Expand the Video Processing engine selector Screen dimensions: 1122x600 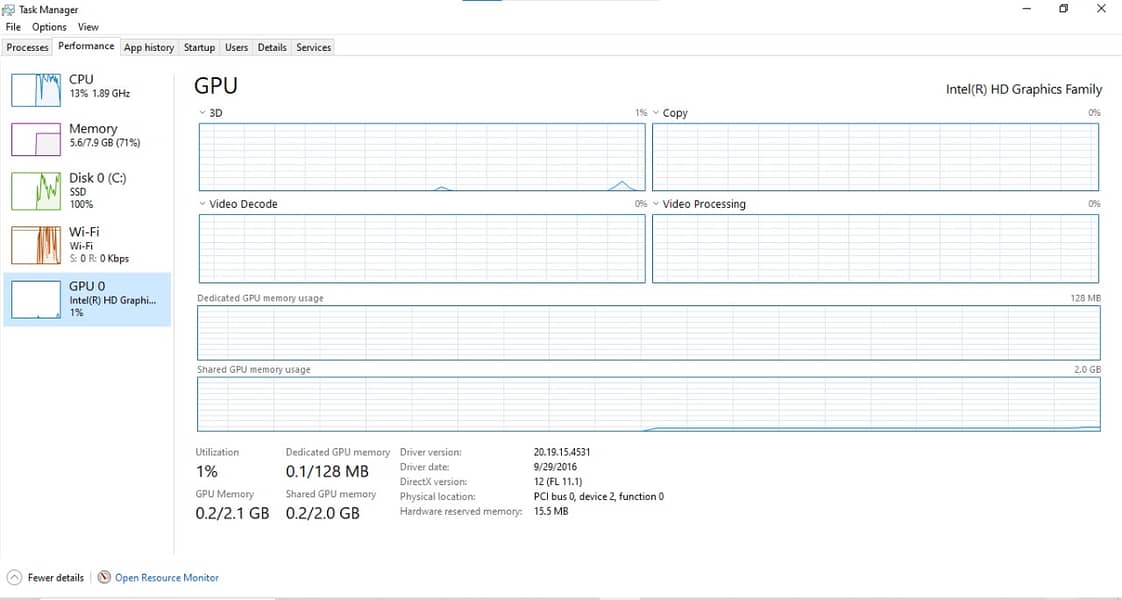(x=656, y=204)
